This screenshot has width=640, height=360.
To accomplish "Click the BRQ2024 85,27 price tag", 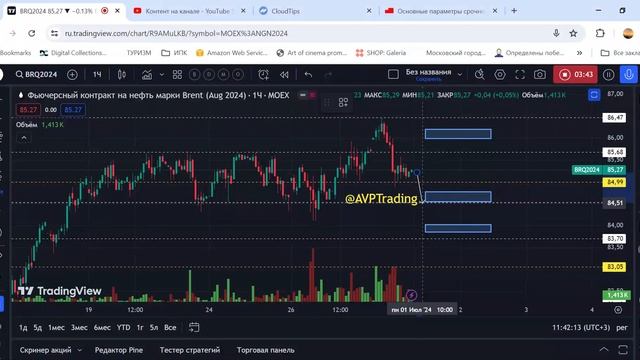I will tap(599, 170).
